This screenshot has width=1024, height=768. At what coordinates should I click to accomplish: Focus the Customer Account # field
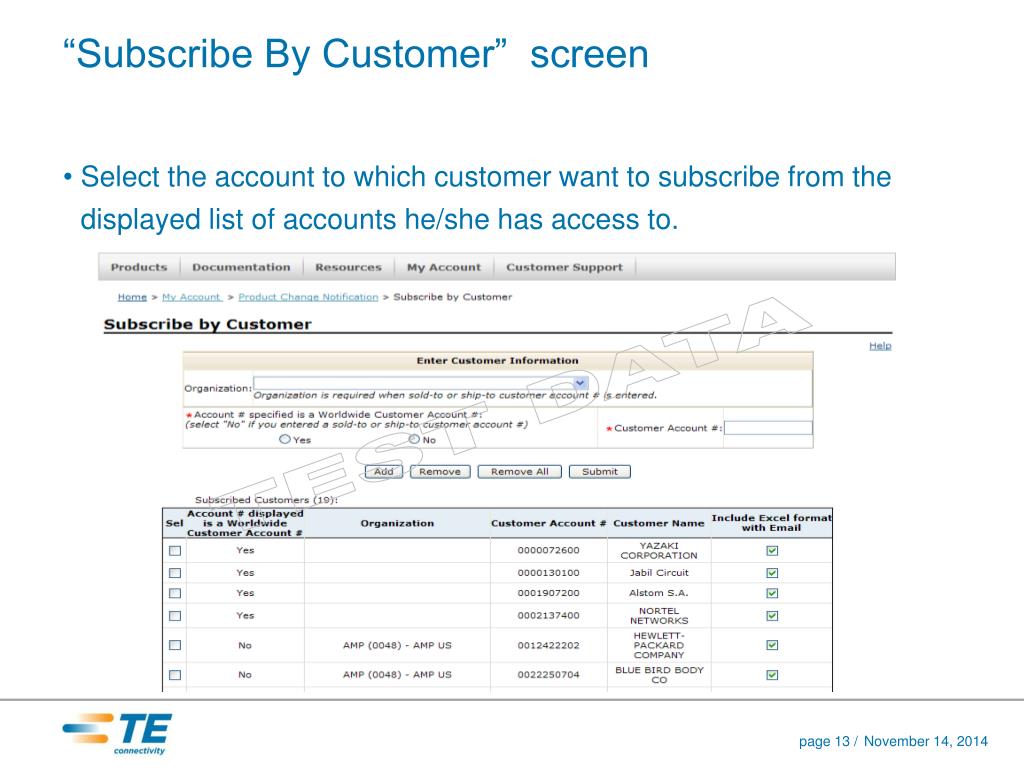[x=768, y=428]
